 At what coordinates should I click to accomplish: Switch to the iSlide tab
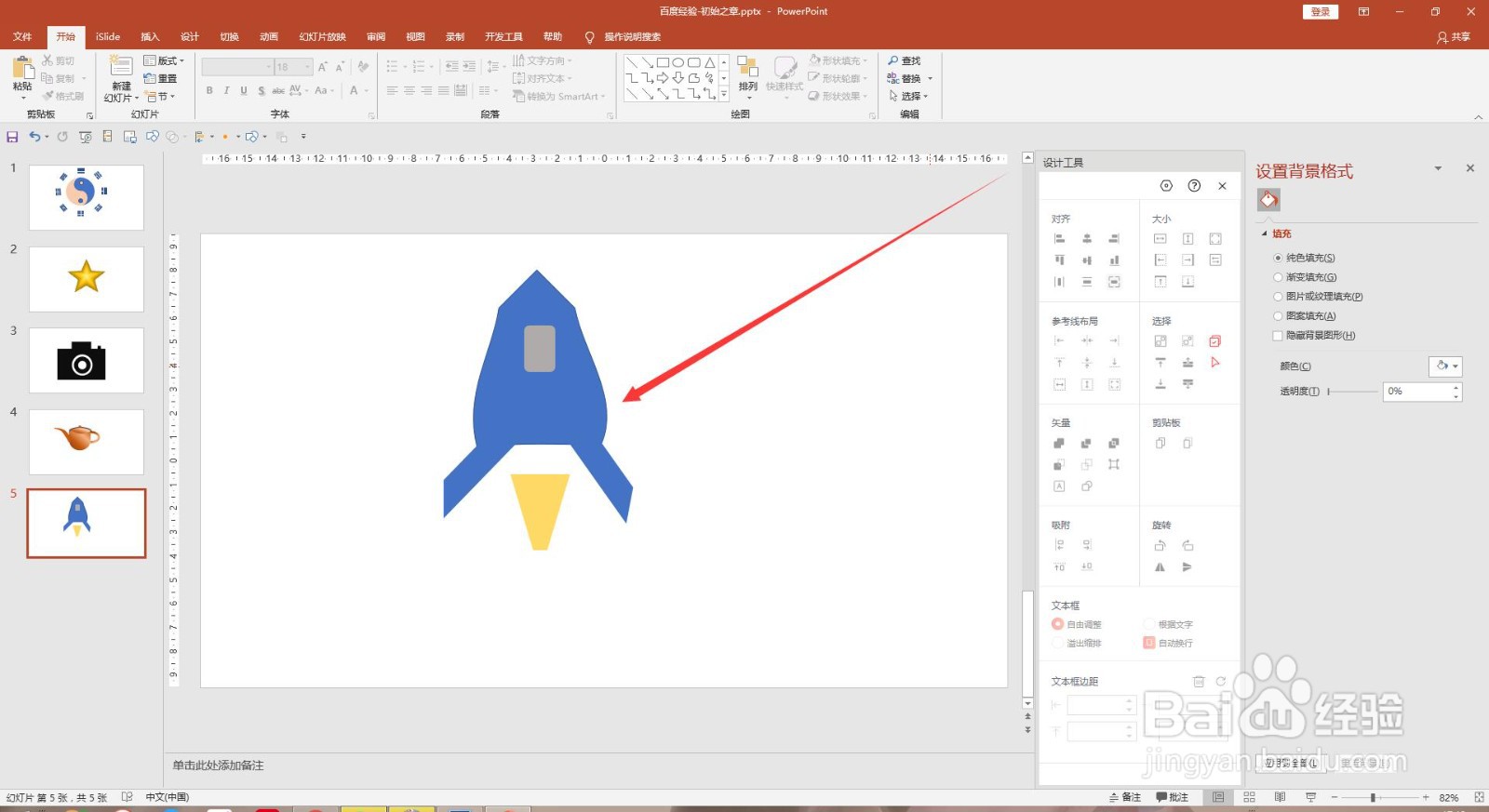[x=108, y=36]
